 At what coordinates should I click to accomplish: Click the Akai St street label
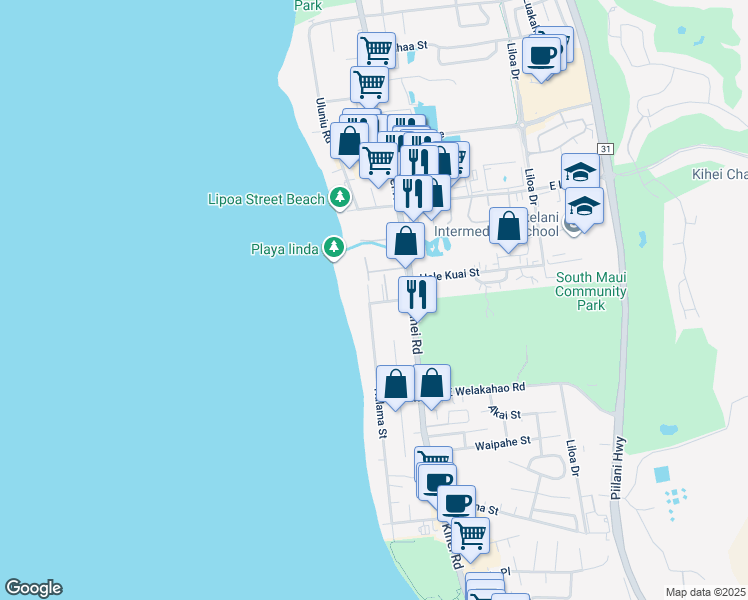[505, 413]
